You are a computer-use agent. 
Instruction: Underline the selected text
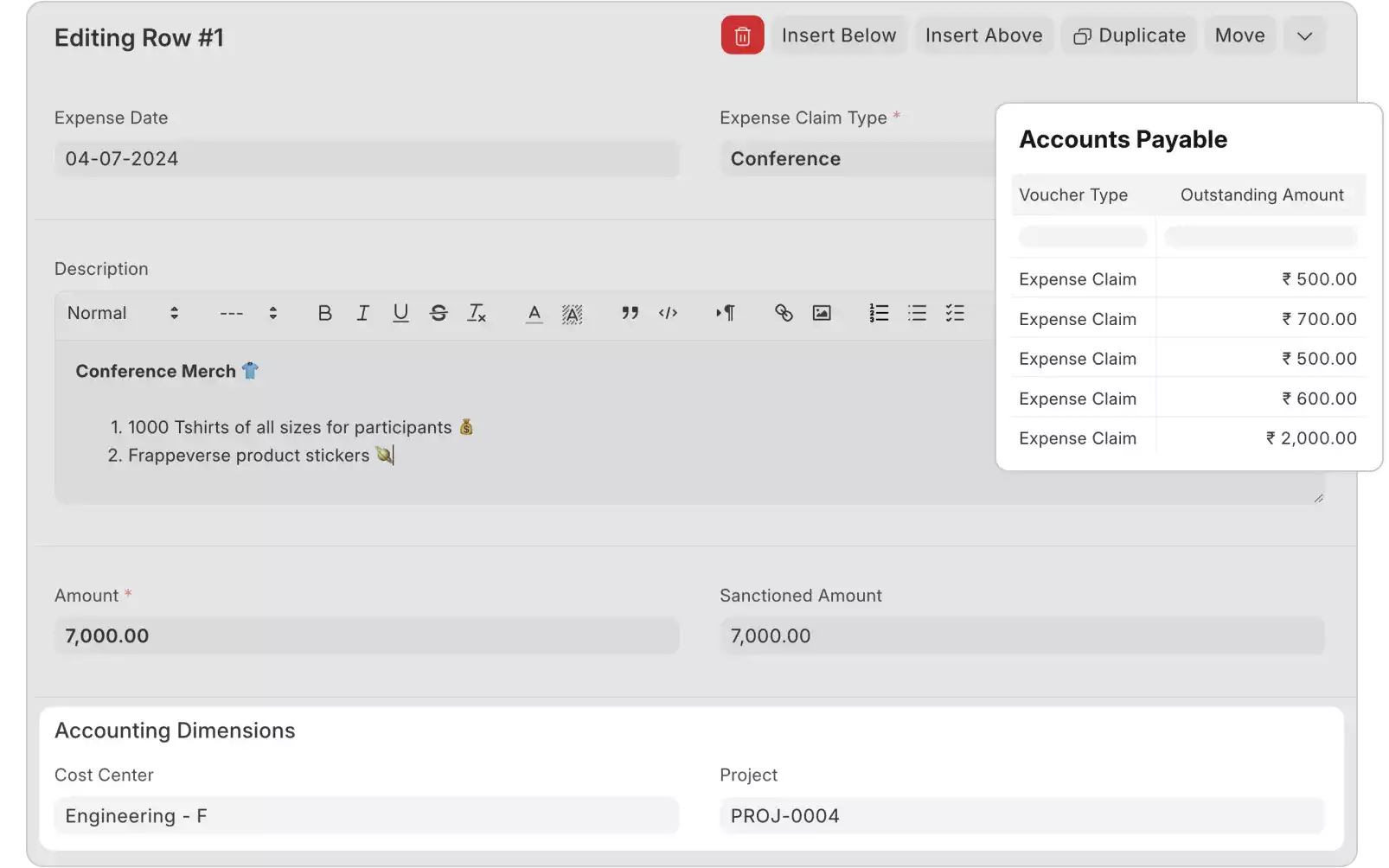click(400, 313)
